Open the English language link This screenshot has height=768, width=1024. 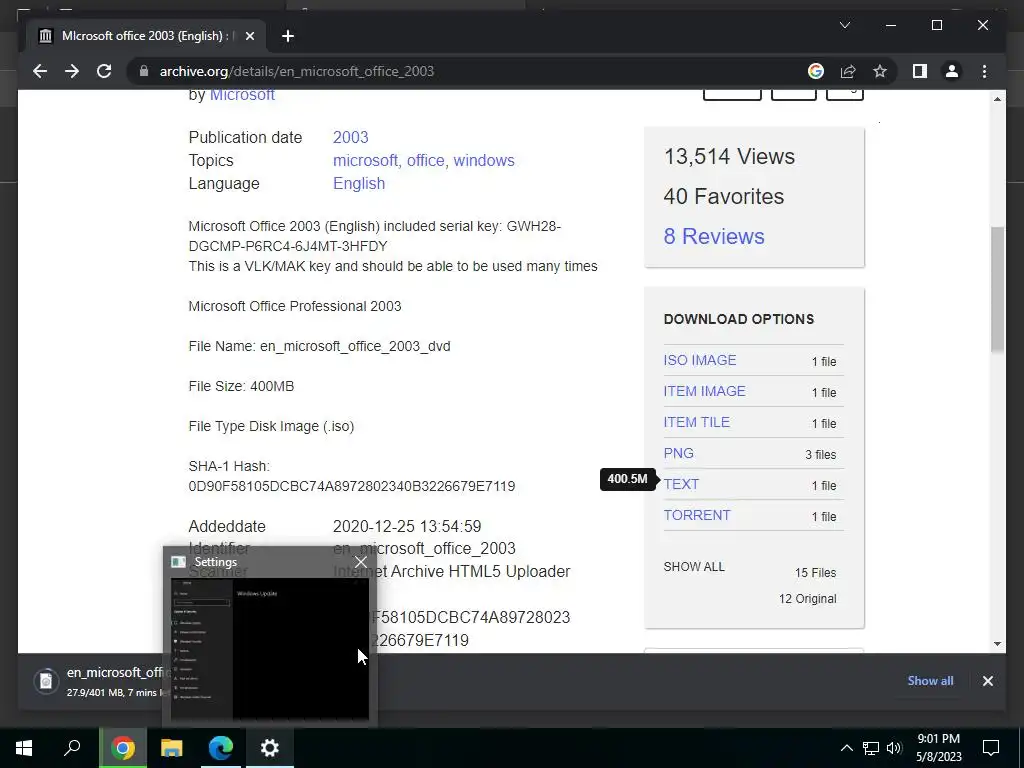359,184
